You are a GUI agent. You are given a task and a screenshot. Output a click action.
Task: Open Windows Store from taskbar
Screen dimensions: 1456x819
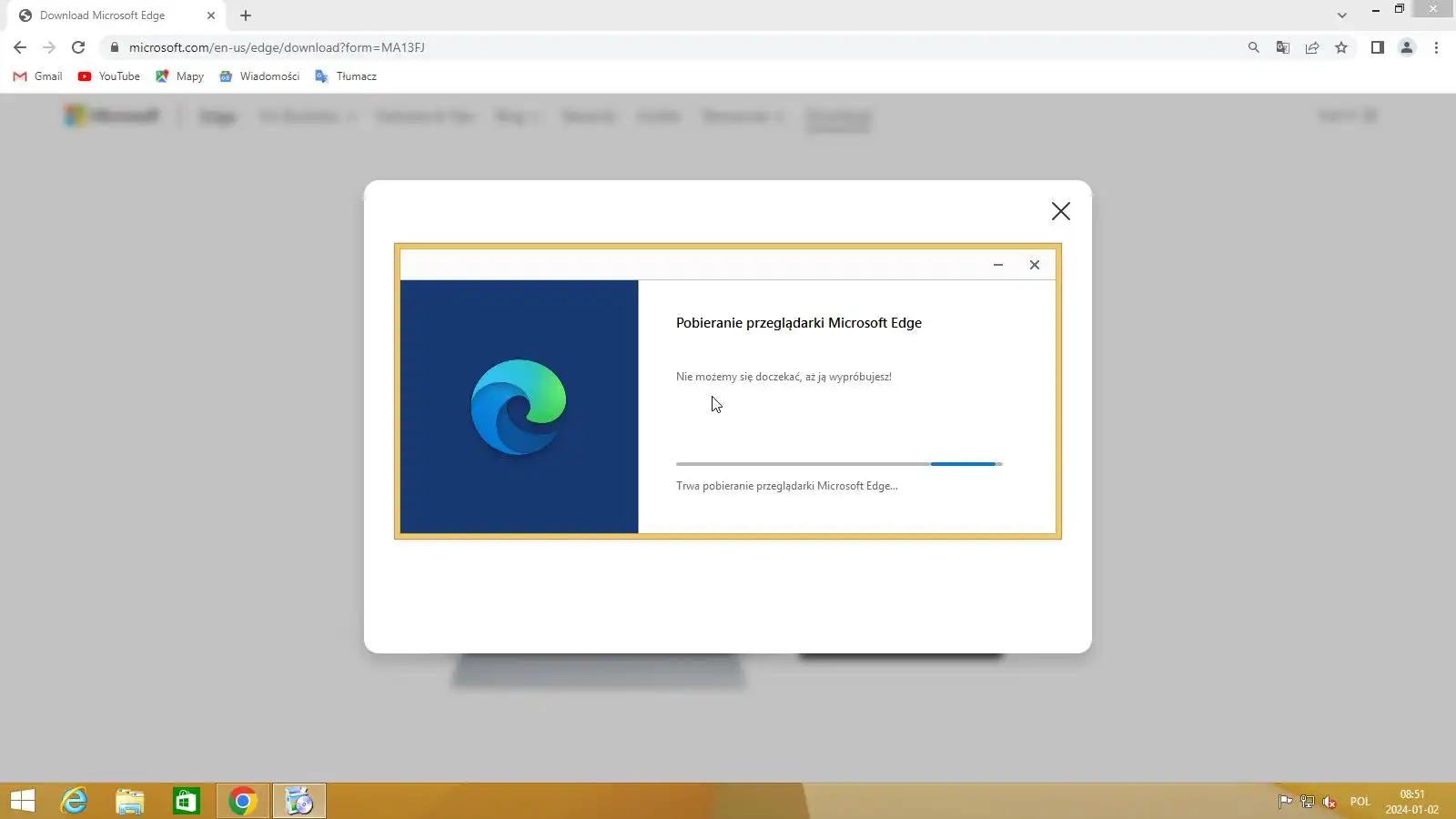coord(187,802)
